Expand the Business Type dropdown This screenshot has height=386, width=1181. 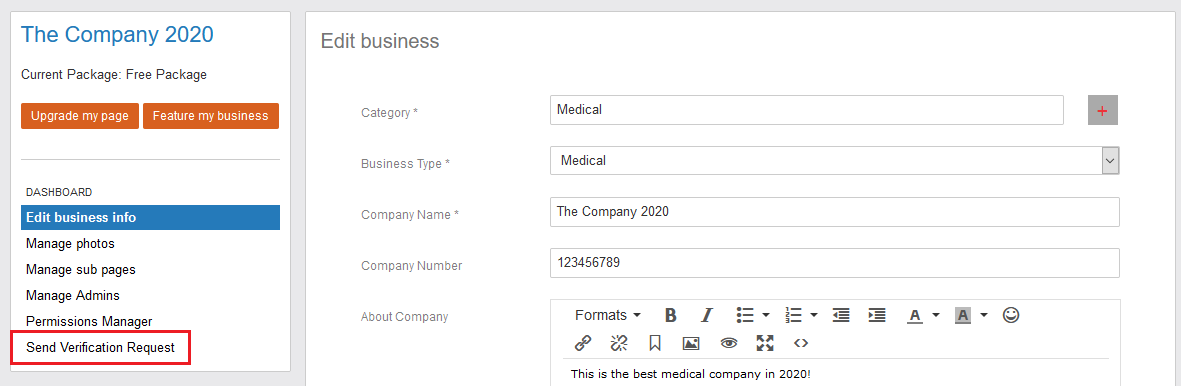tap(1110, 161)
